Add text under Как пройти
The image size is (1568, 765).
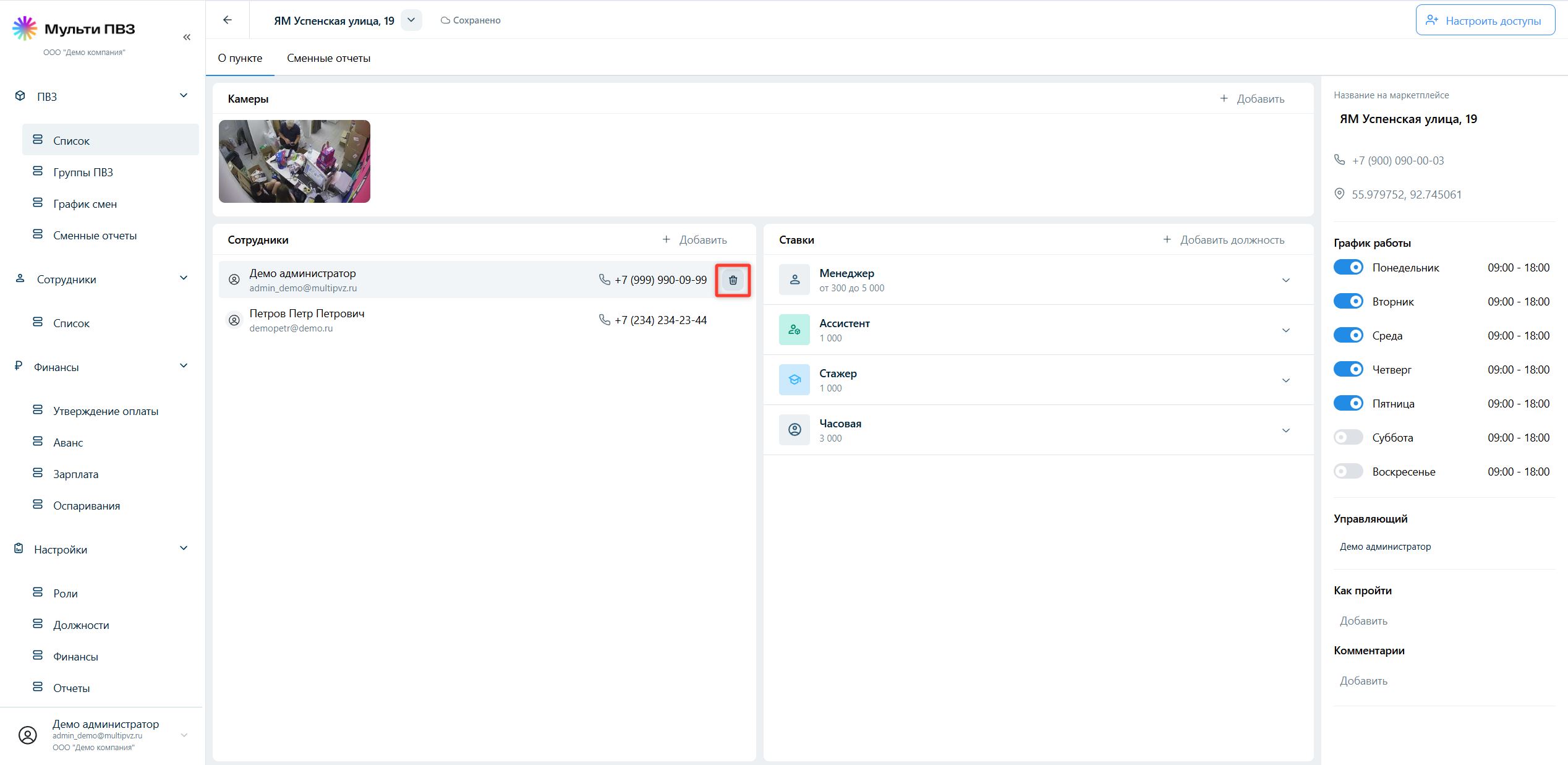[1363, 620]
